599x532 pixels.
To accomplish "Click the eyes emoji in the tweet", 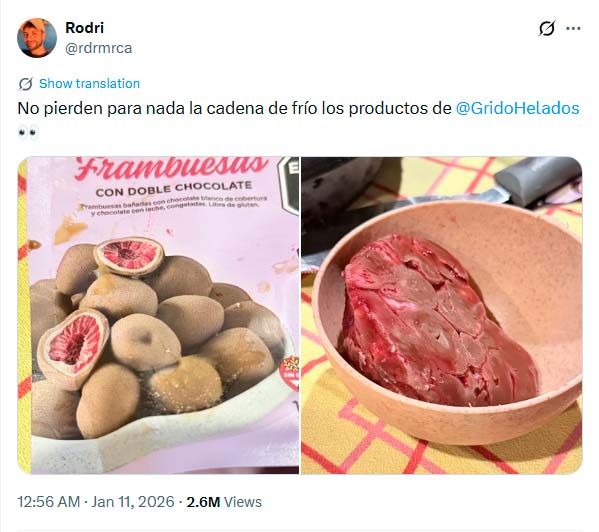I will [28, 133].
